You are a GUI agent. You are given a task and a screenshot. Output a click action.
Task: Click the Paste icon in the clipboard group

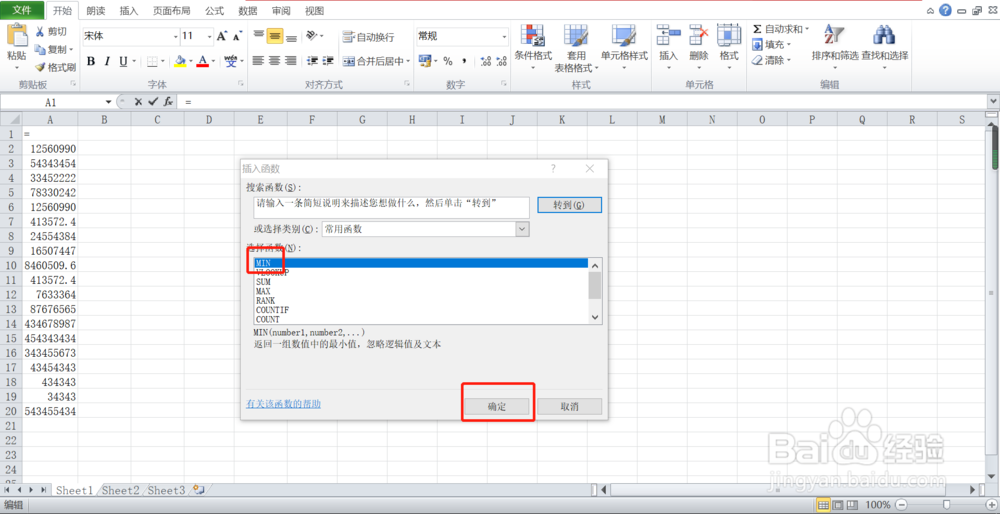click(x=17, y=36)
